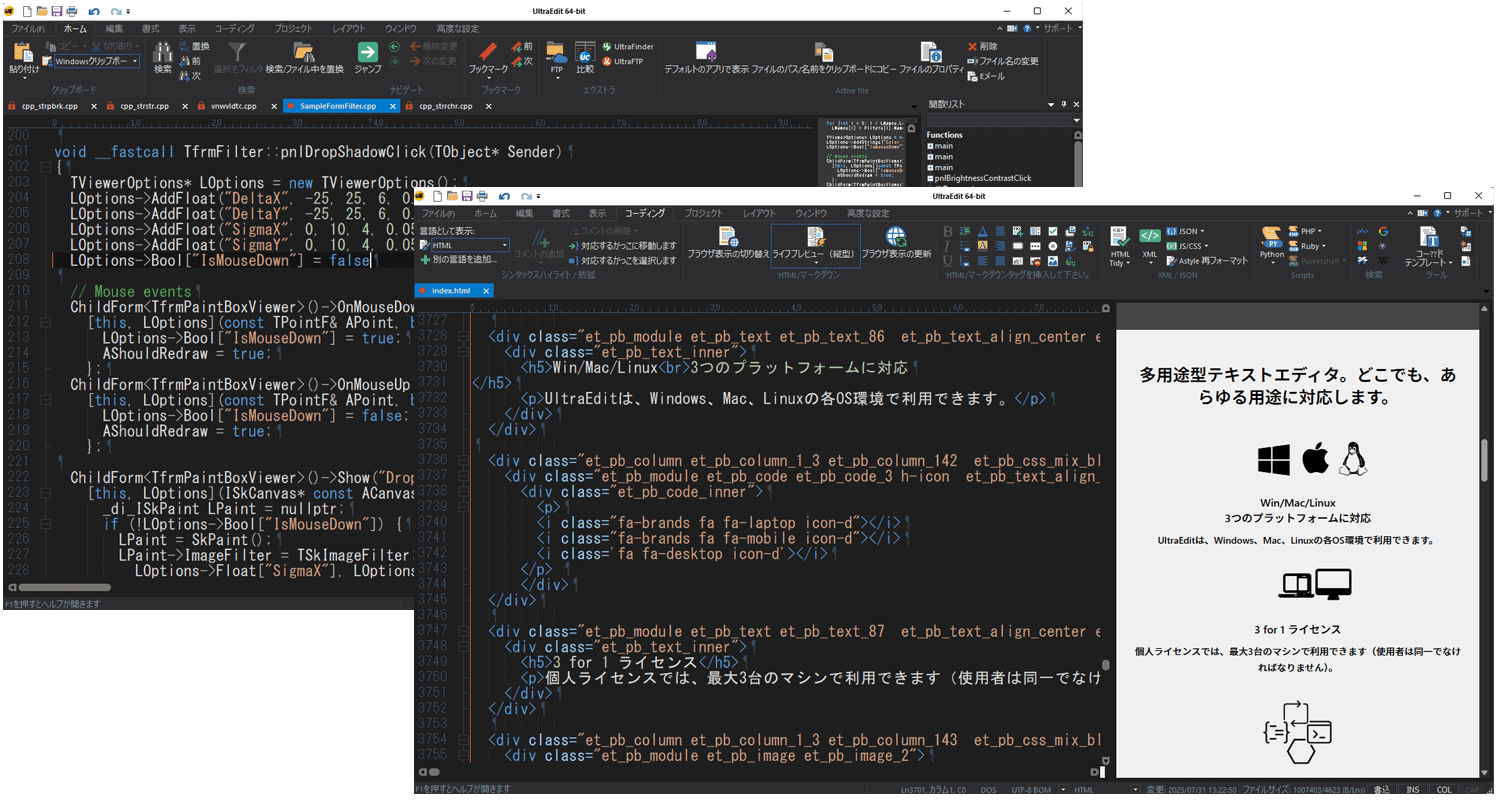Viewport: 1500px width, 800px height.
Task: Collapse fold marker at line 202
Action: click(47, 169)
